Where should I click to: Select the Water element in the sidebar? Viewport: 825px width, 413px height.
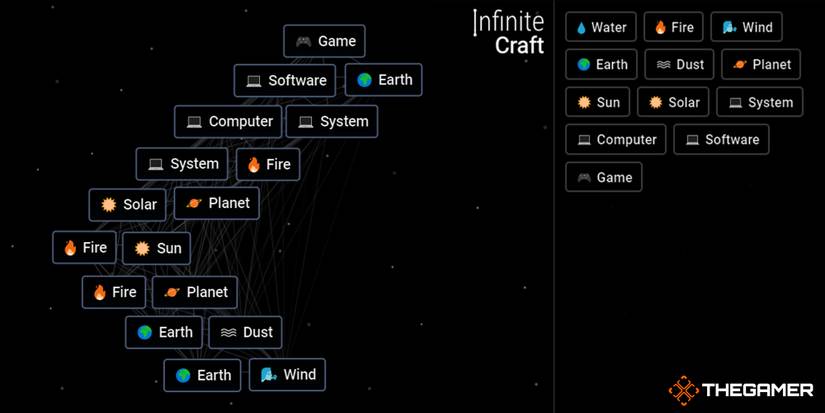tap(601, 27)
